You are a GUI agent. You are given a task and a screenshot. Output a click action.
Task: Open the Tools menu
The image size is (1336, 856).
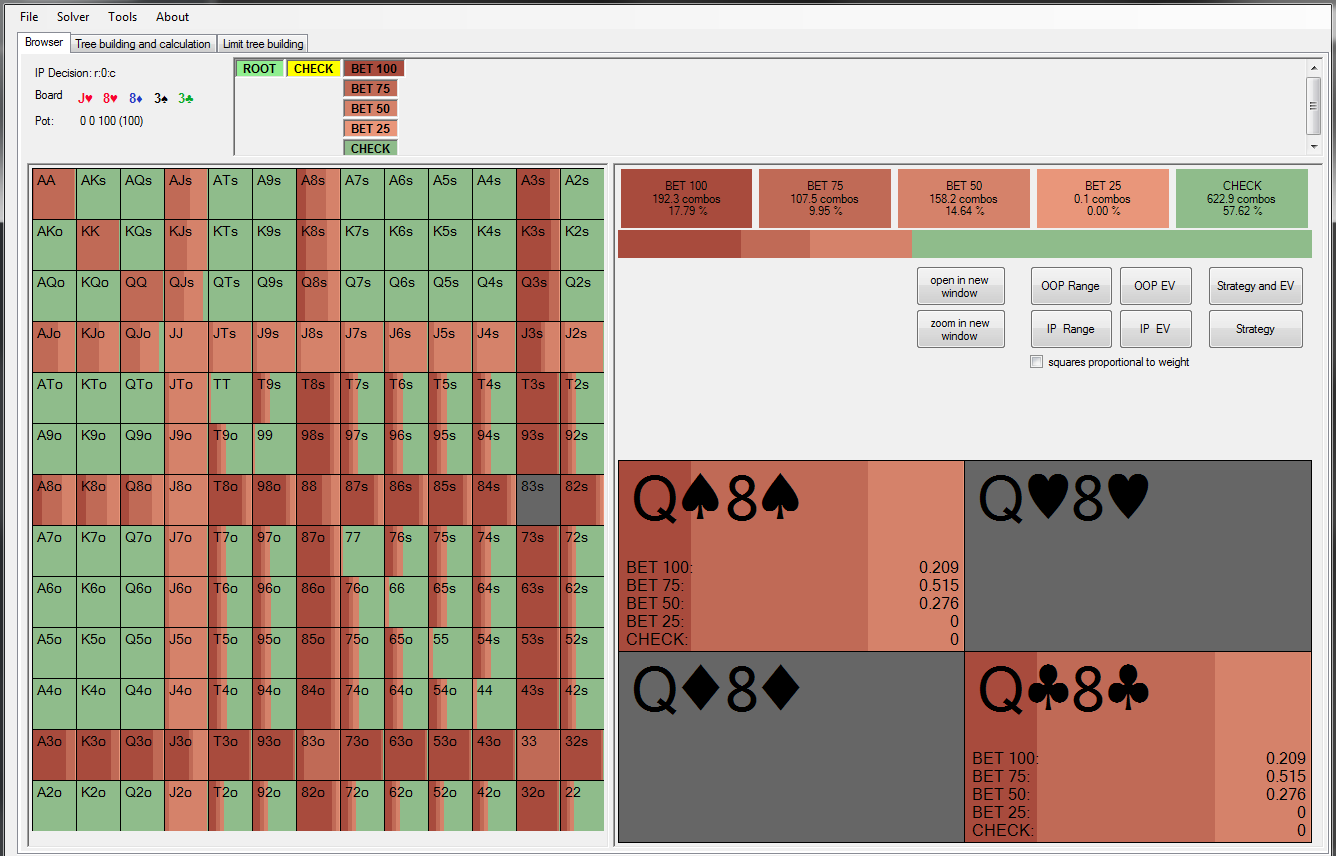(123, 17)
